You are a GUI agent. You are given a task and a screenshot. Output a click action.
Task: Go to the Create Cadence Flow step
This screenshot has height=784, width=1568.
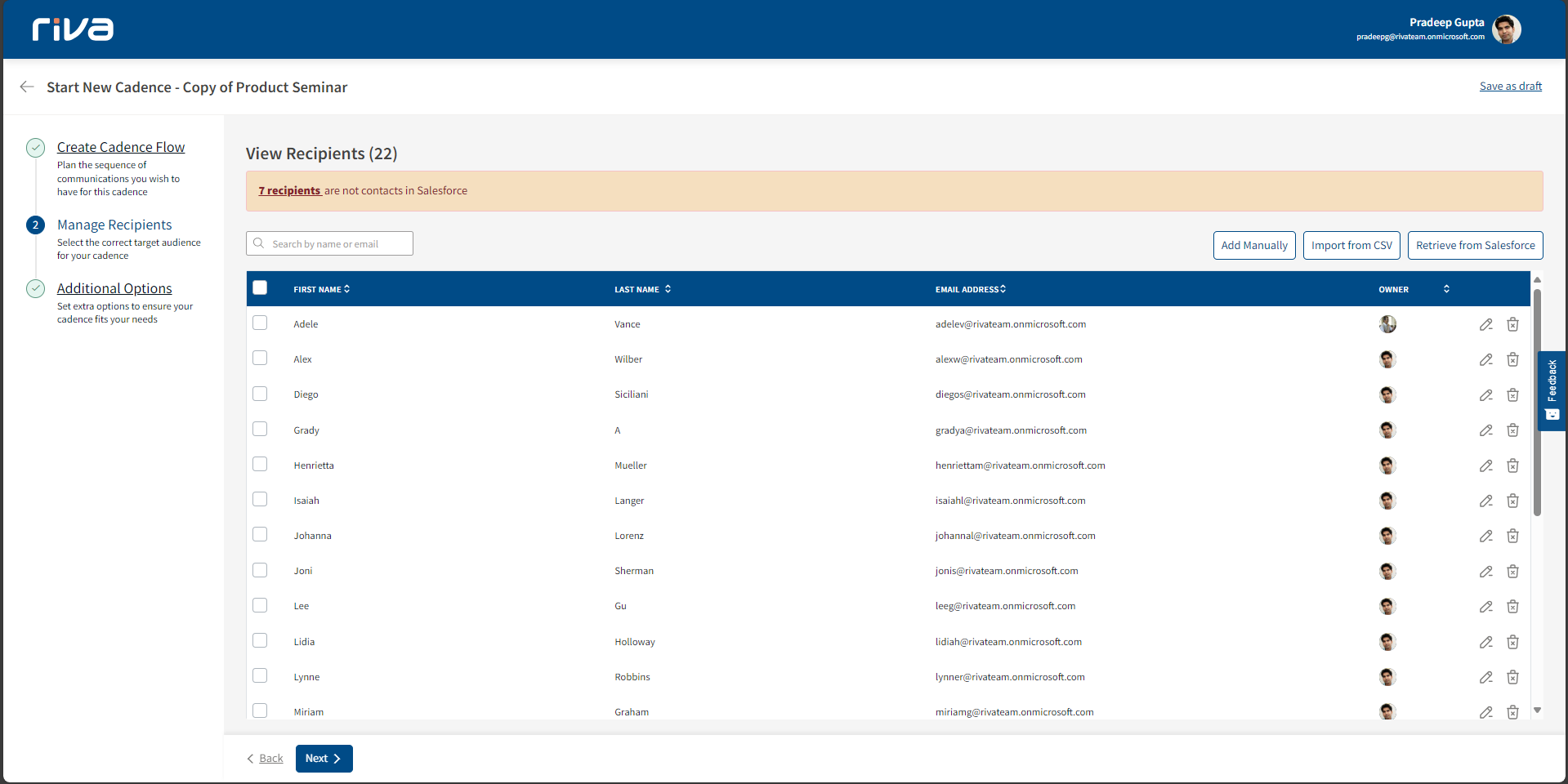click(121, 147)
